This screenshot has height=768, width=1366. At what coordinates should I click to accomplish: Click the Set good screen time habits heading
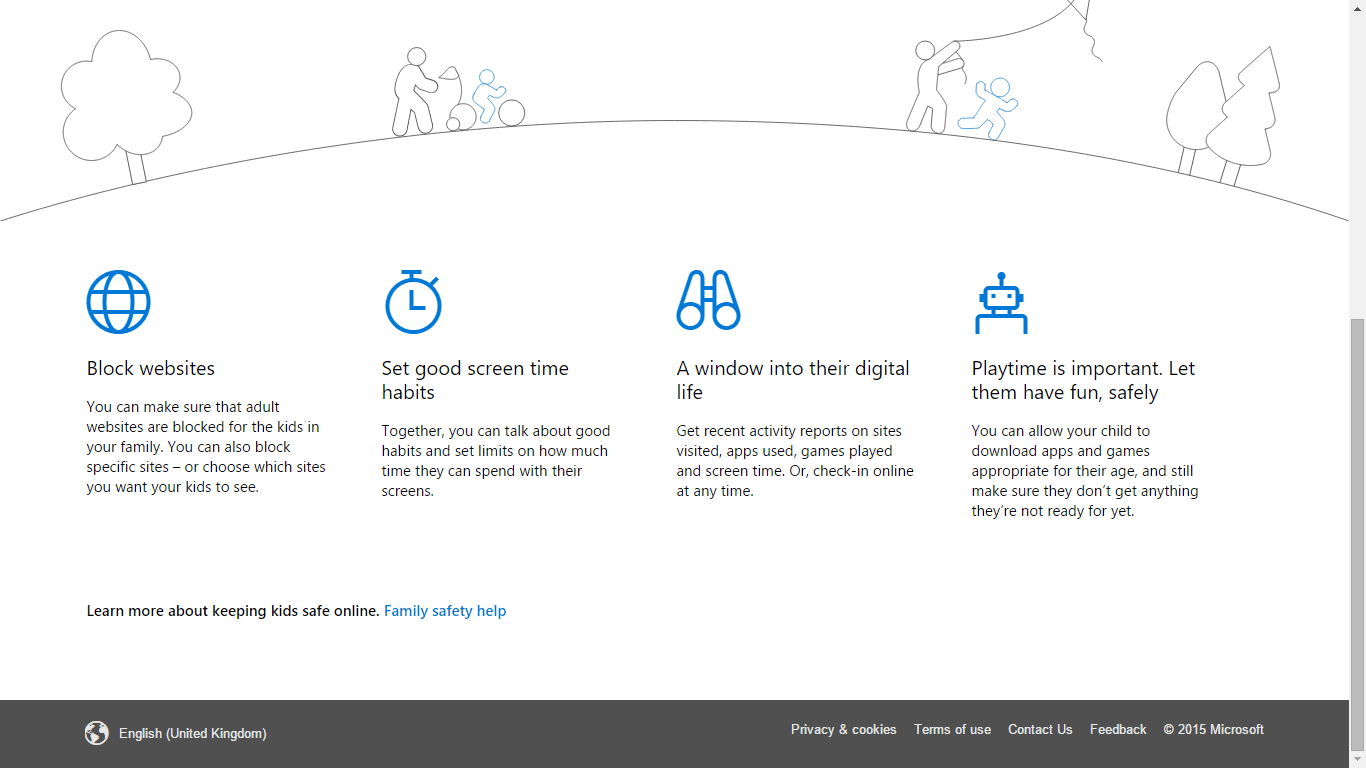pyautogui.click(x=475, y=380)
